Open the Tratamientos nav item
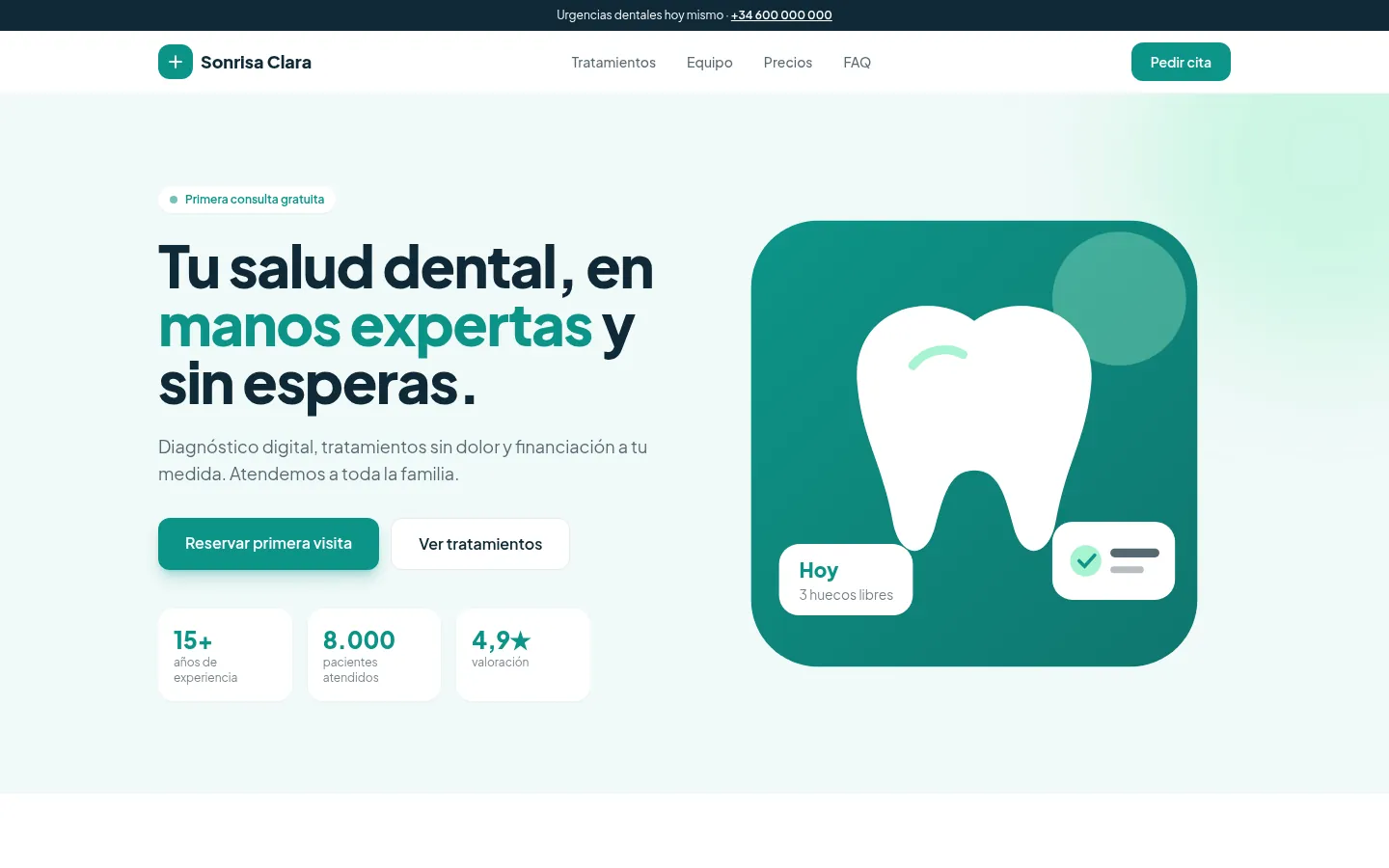Screen dimensions: 1389x868 [x=613, y=63]
